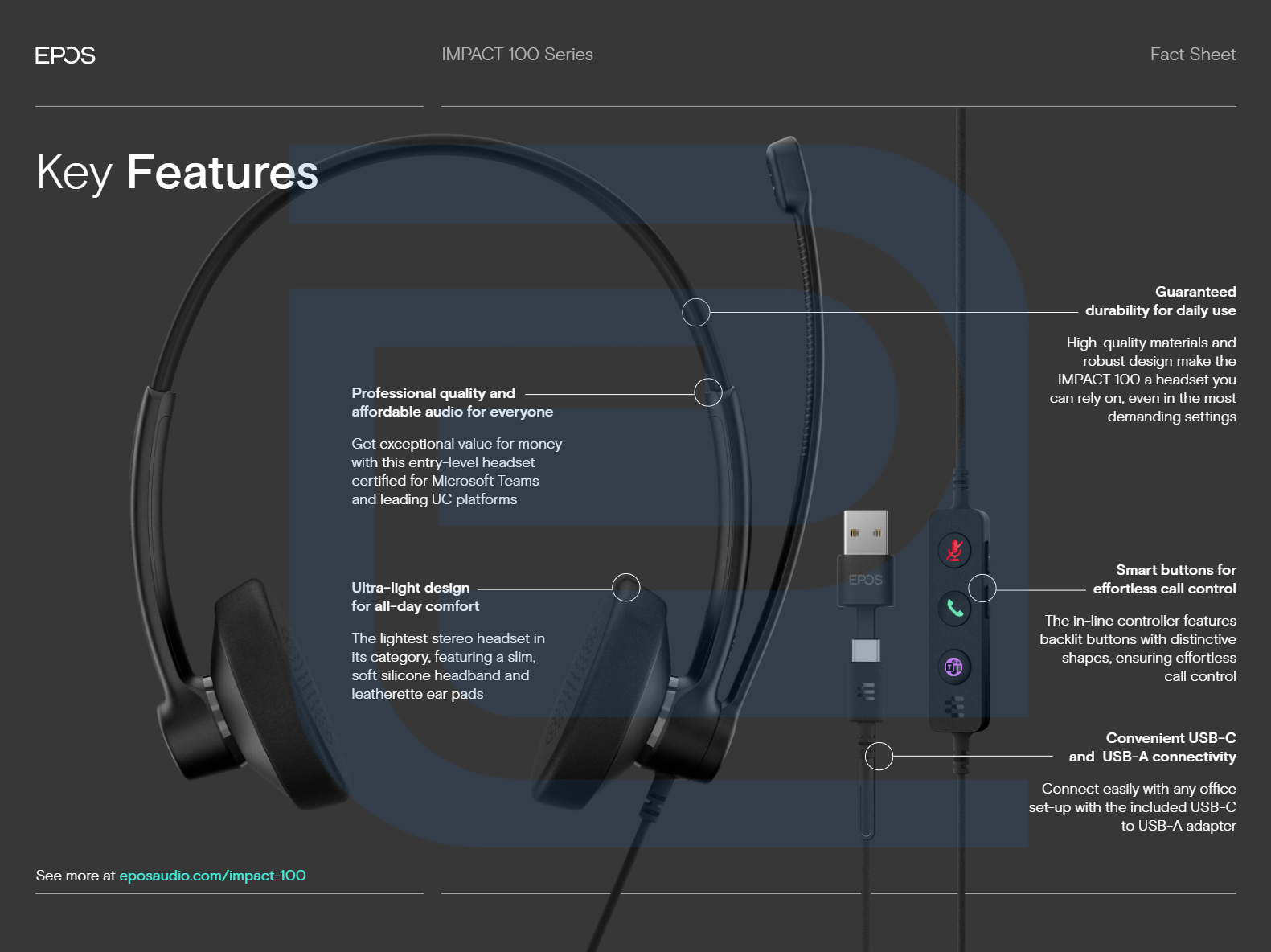Image resolution: width=1271 pixels, height=952 pixels.
Task: Click the silver USB-A plug
Action: click(866, 532)
